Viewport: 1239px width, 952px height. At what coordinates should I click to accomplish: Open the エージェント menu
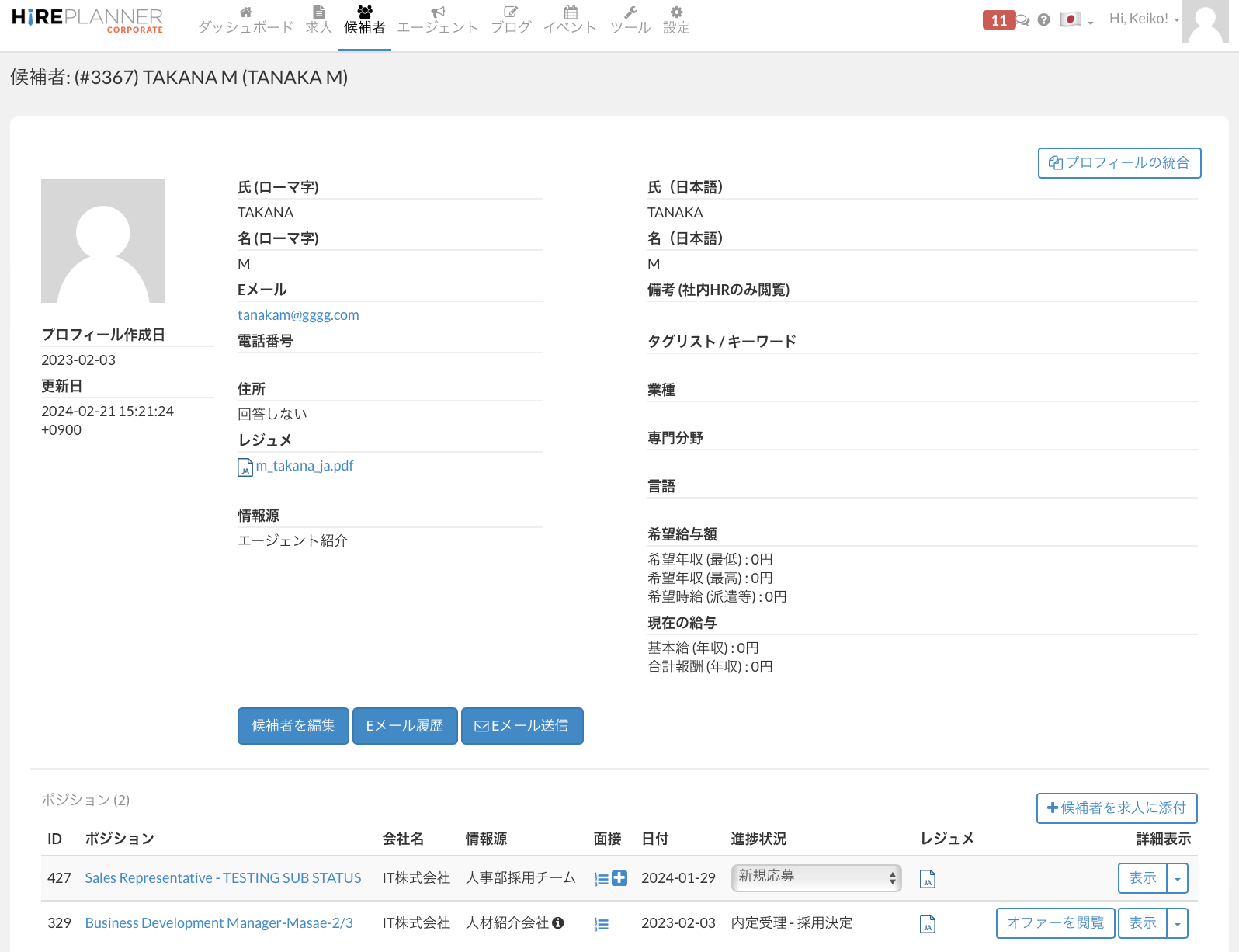click(437, 20)
